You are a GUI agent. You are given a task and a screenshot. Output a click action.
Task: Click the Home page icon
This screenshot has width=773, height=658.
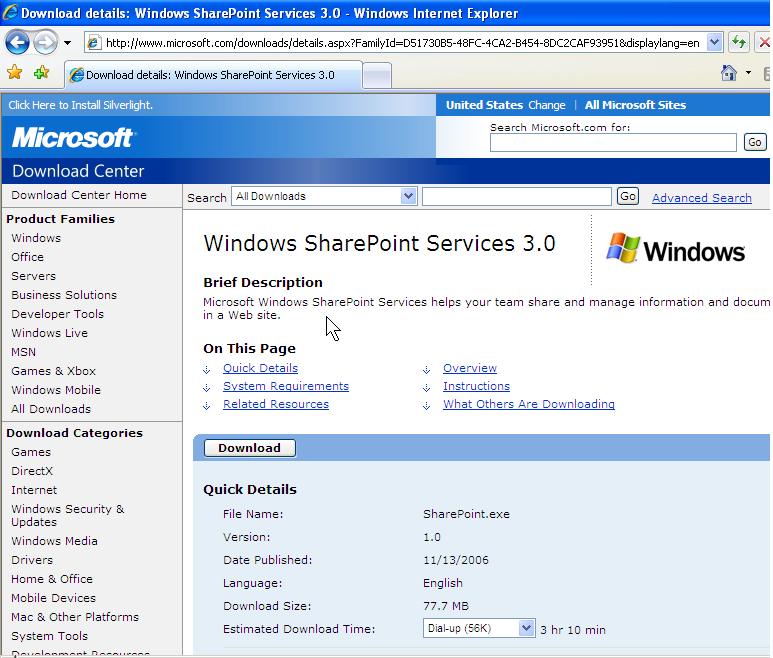click(729, 73)
